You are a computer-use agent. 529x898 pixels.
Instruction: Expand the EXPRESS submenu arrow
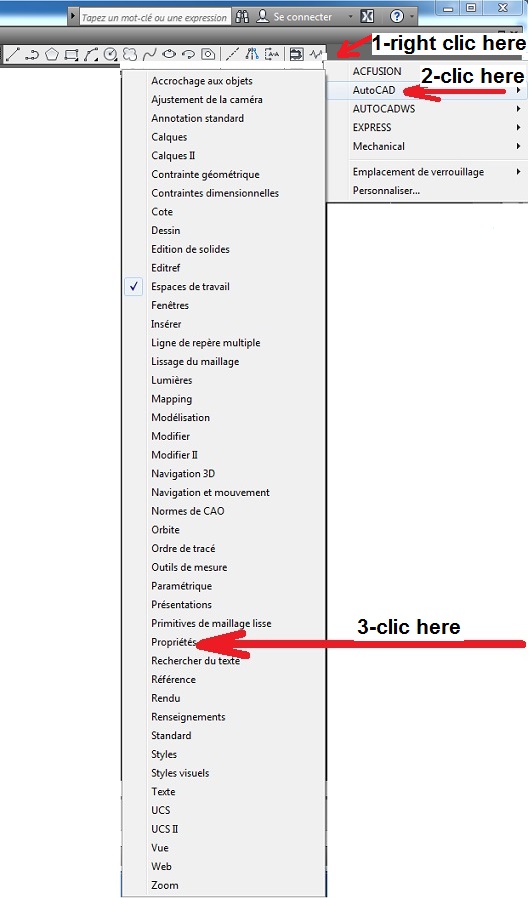[518, 127]
